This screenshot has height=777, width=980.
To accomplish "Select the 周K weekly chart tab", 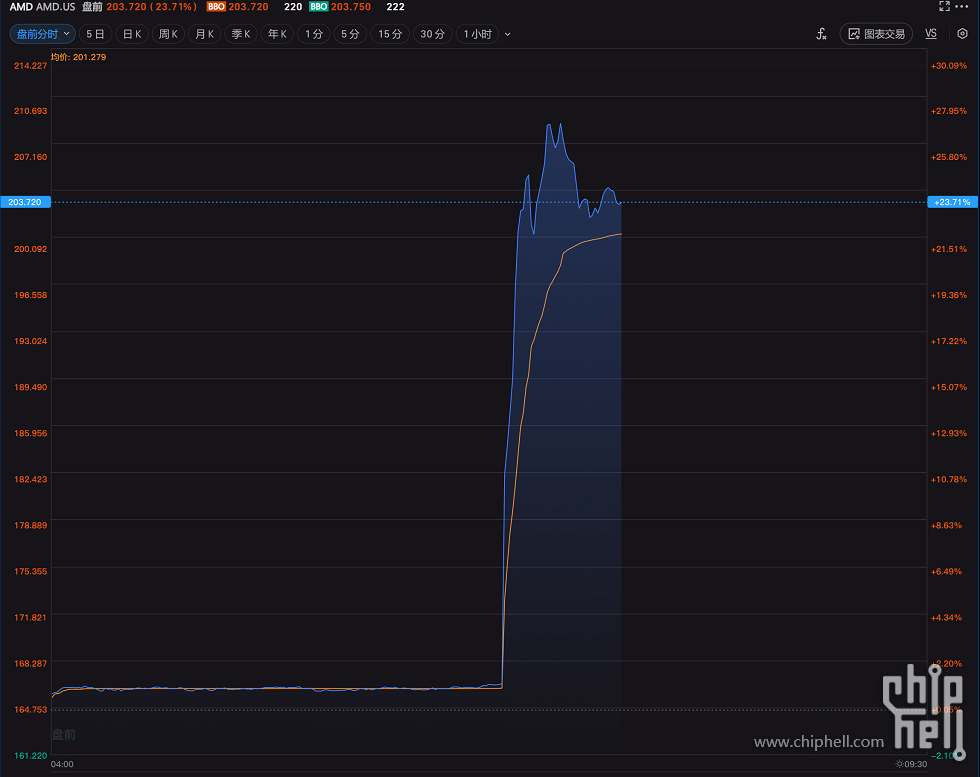I will (x=168, y=34).
